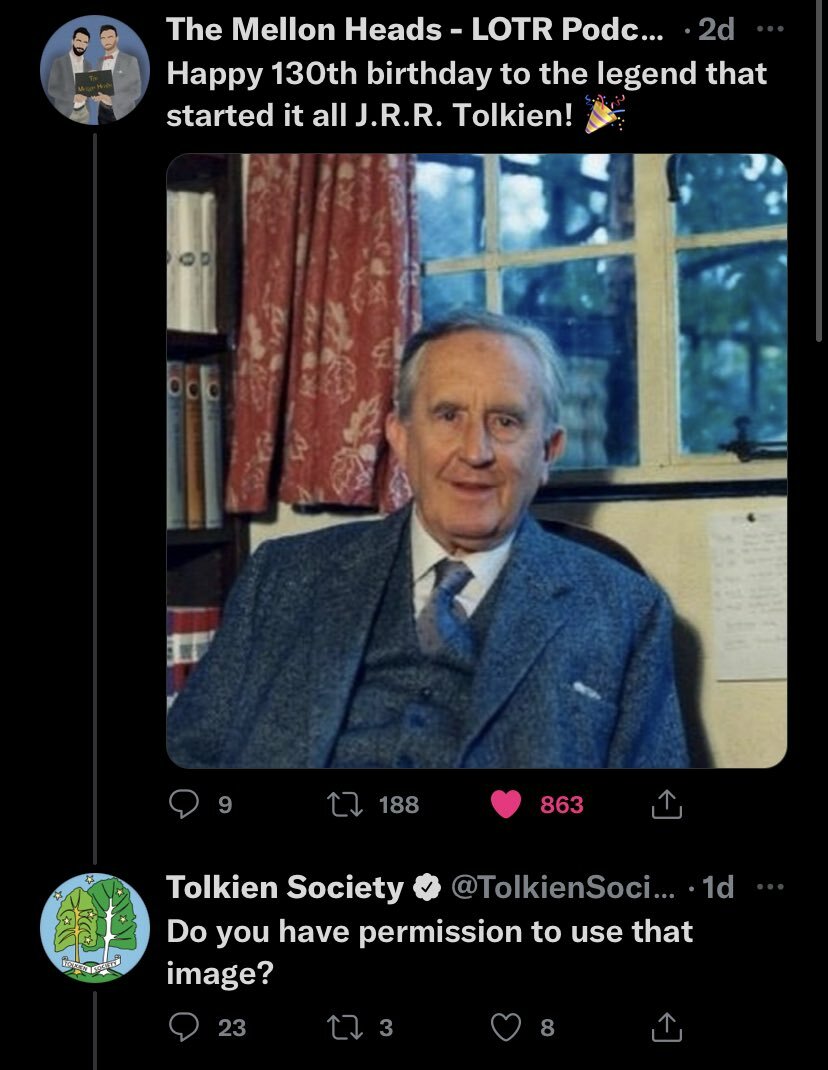The image size is (828, 1070).
Task: Open the @TolkienSoci handle
Action: (563, 887)
